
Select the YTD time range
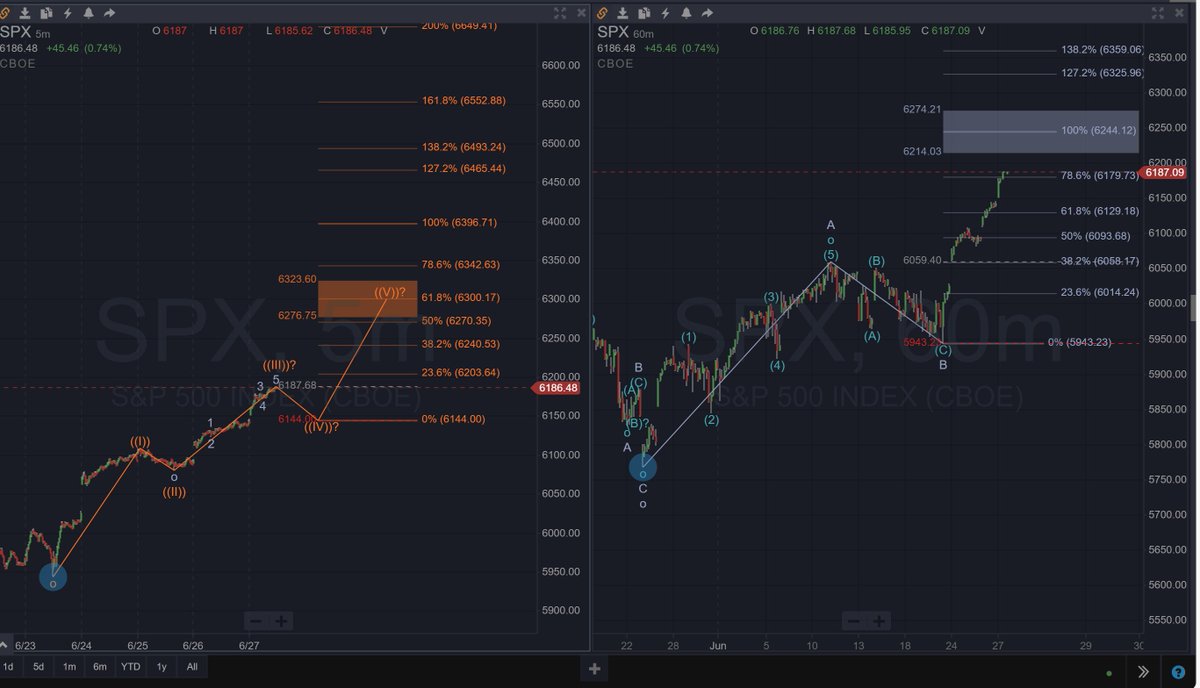(131, 666)
